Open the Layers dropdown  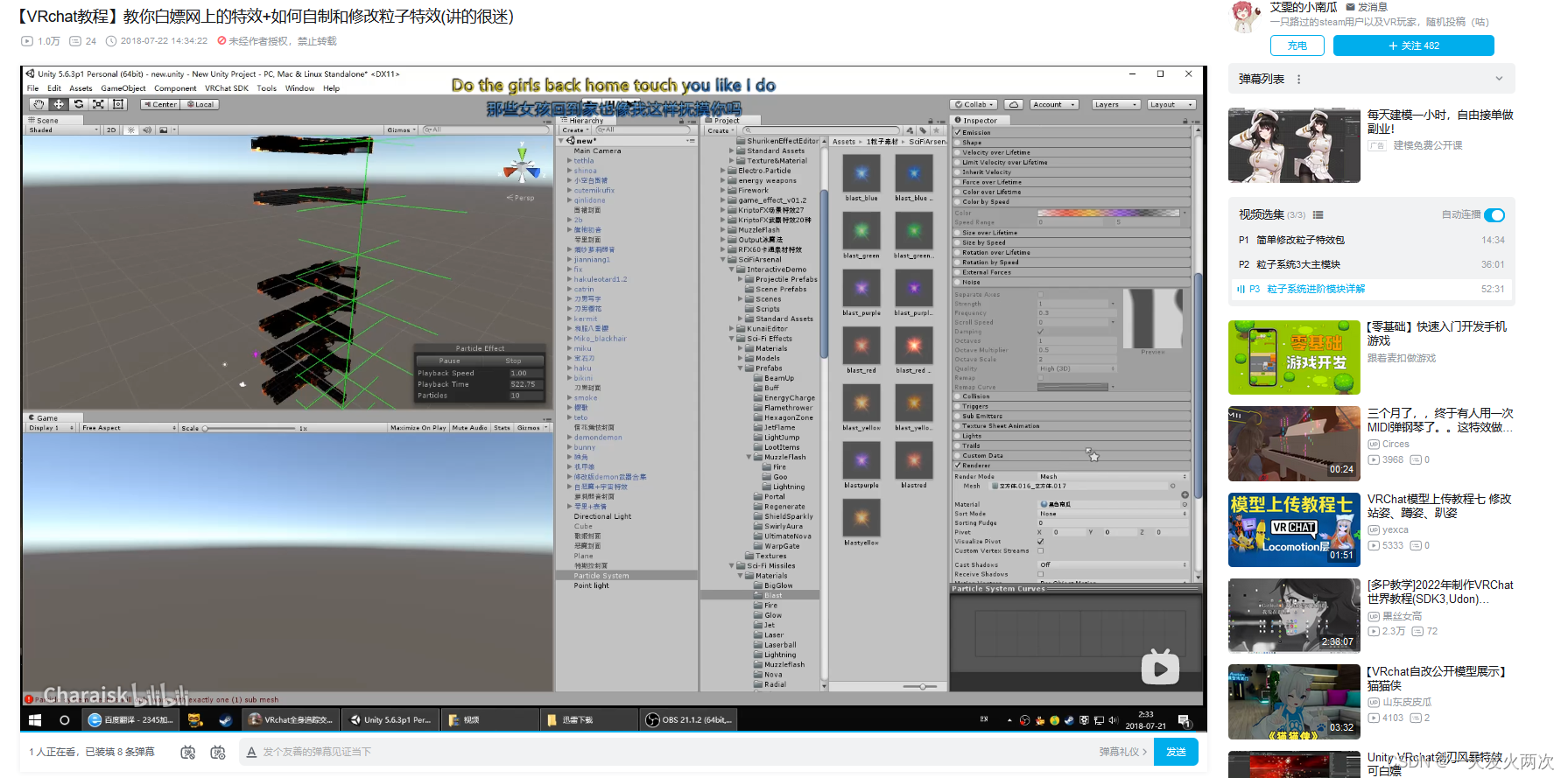(1115, 104)
